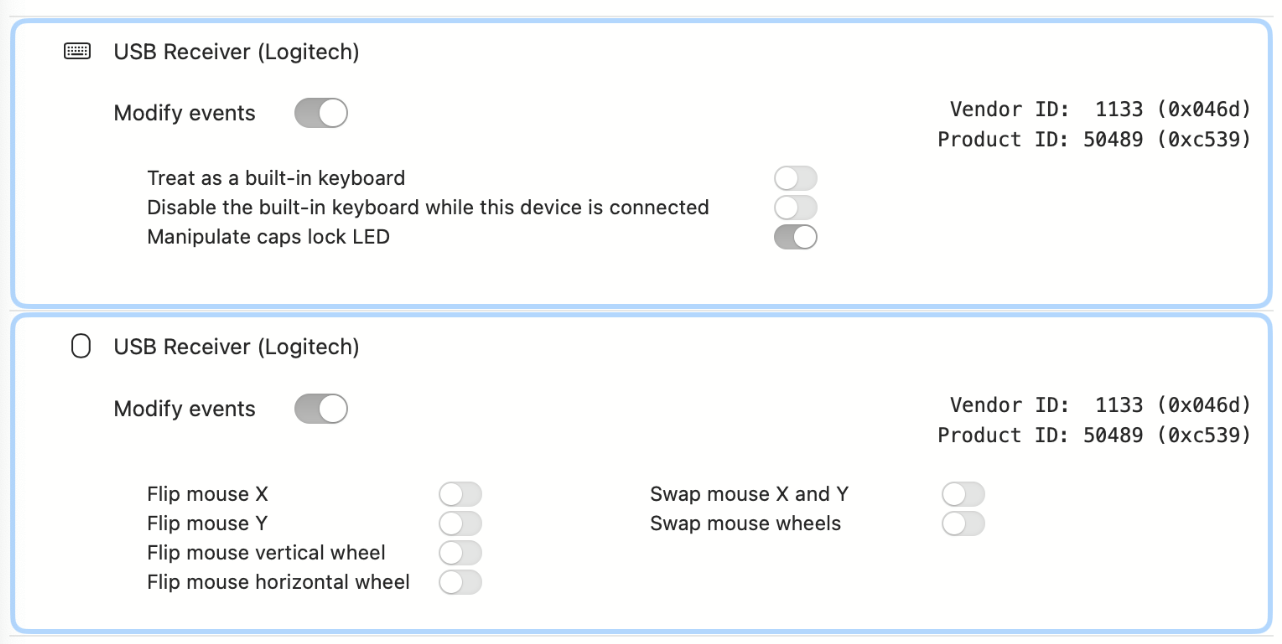Enable the Flip mouse X switch

(x=460, y=494)
